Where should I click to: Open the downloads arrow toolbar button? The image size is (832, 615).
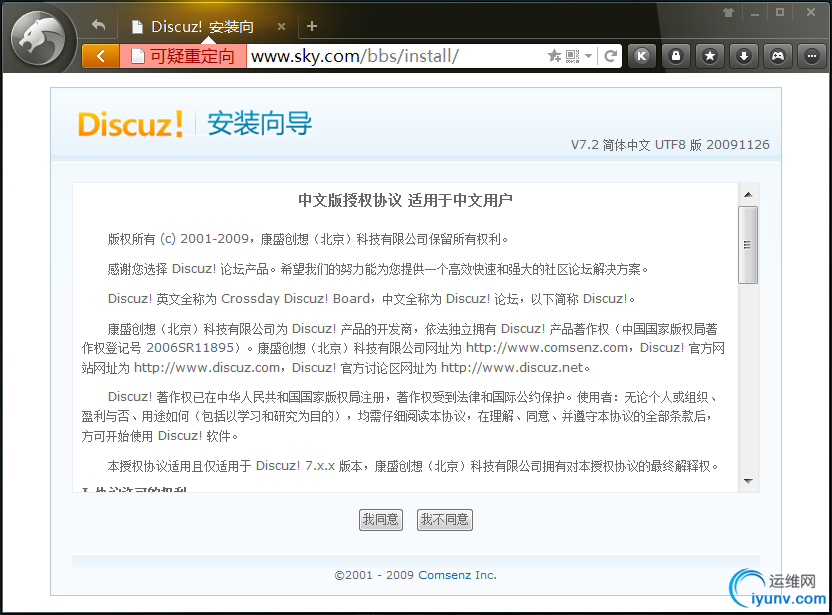(x=743, y=56)
